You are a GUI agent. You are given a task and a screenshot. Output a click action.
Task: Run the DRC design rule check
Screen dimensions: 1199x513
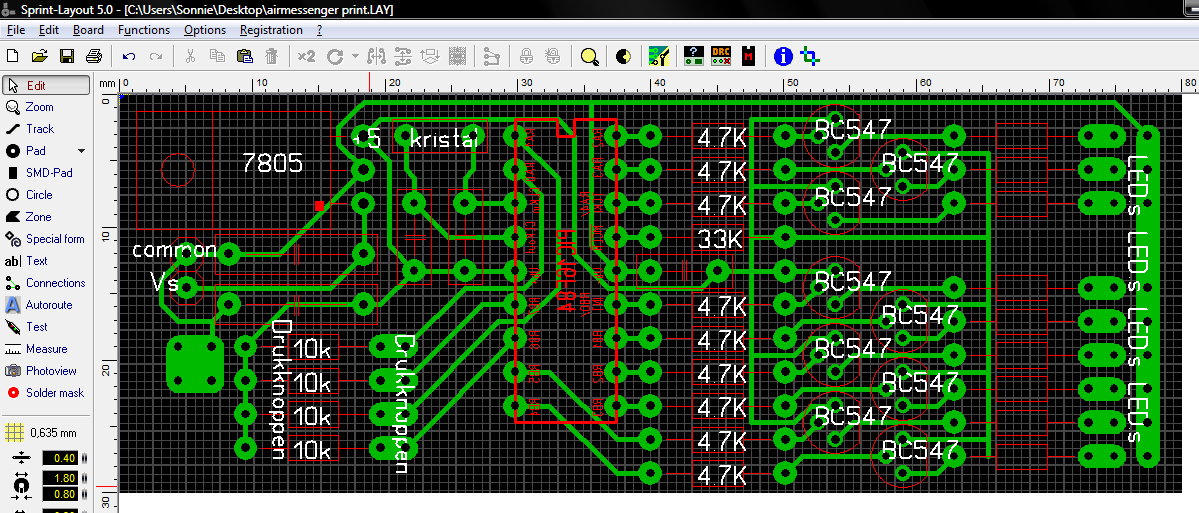[721, 57]
